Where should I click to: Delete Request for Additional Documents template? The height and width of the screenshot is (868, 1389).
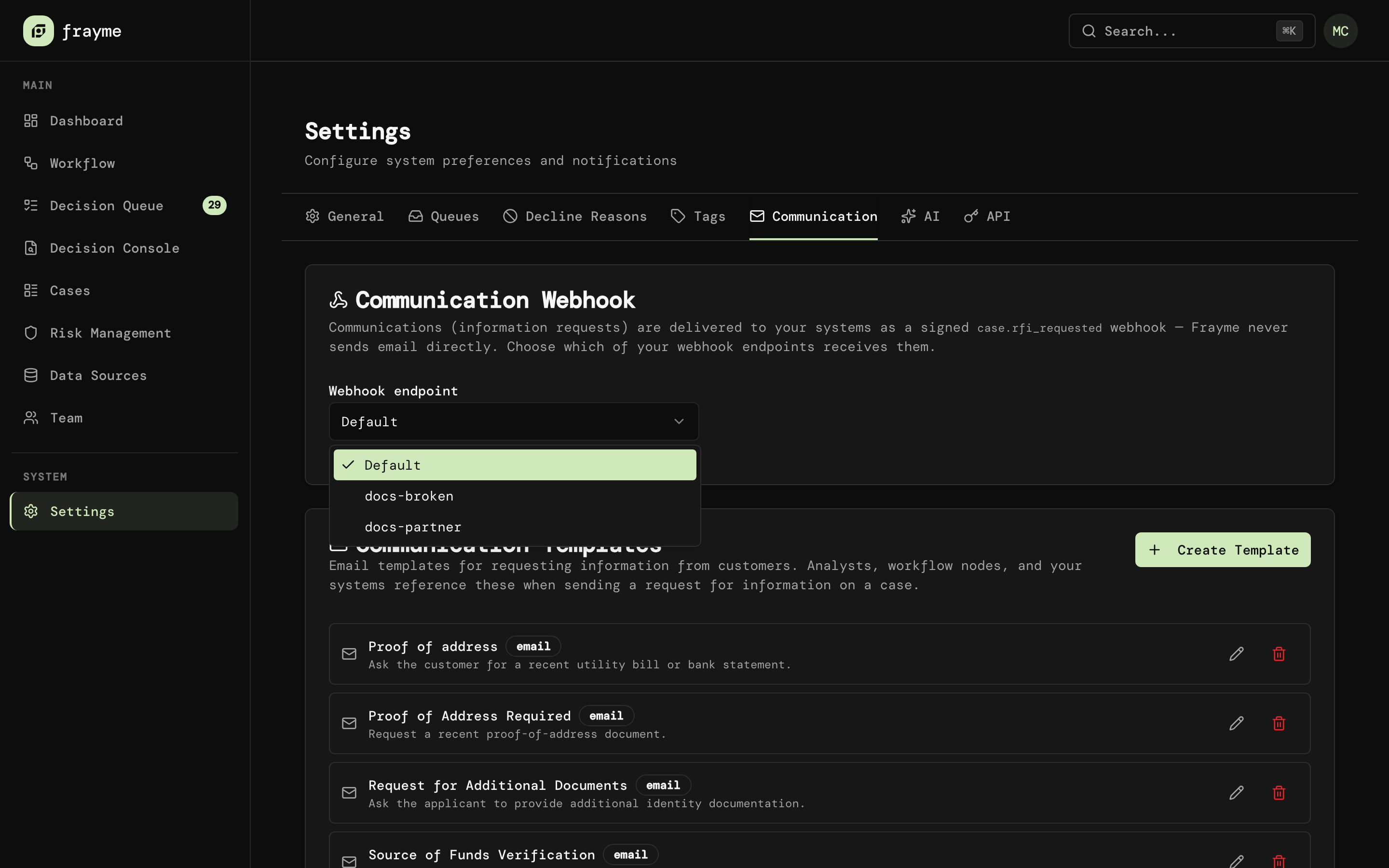[1279, 793]
